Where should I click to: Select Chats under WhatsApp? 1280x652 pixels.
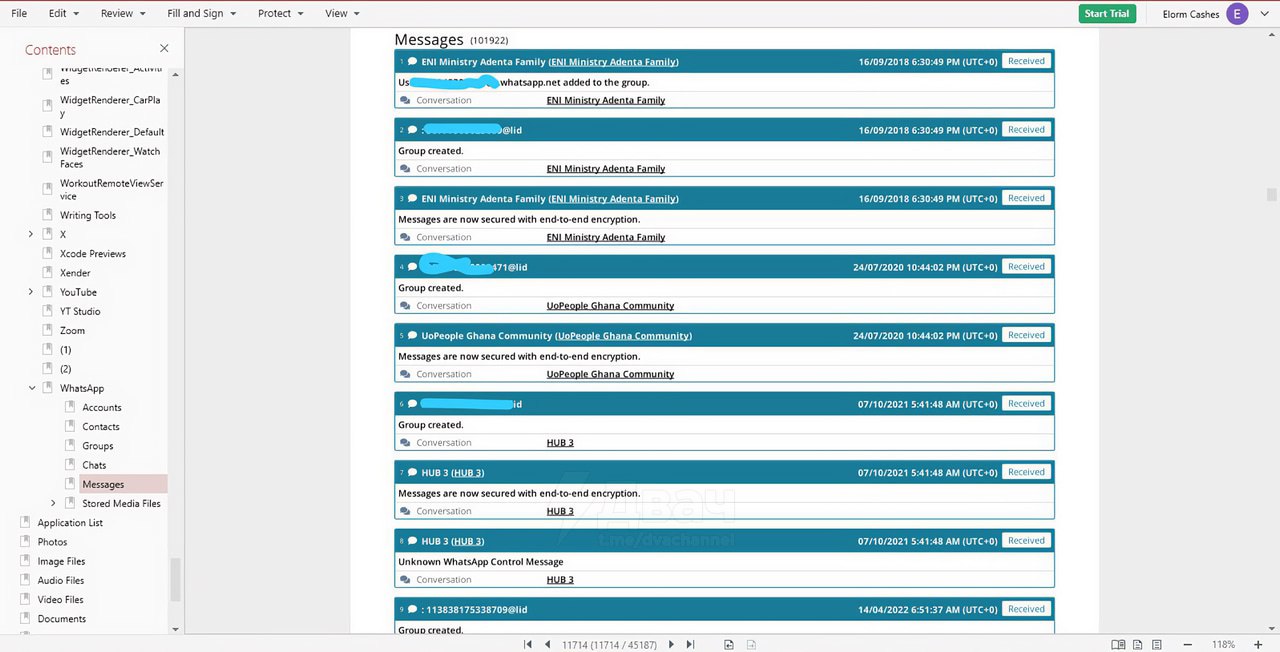click(x=94, y=465)
